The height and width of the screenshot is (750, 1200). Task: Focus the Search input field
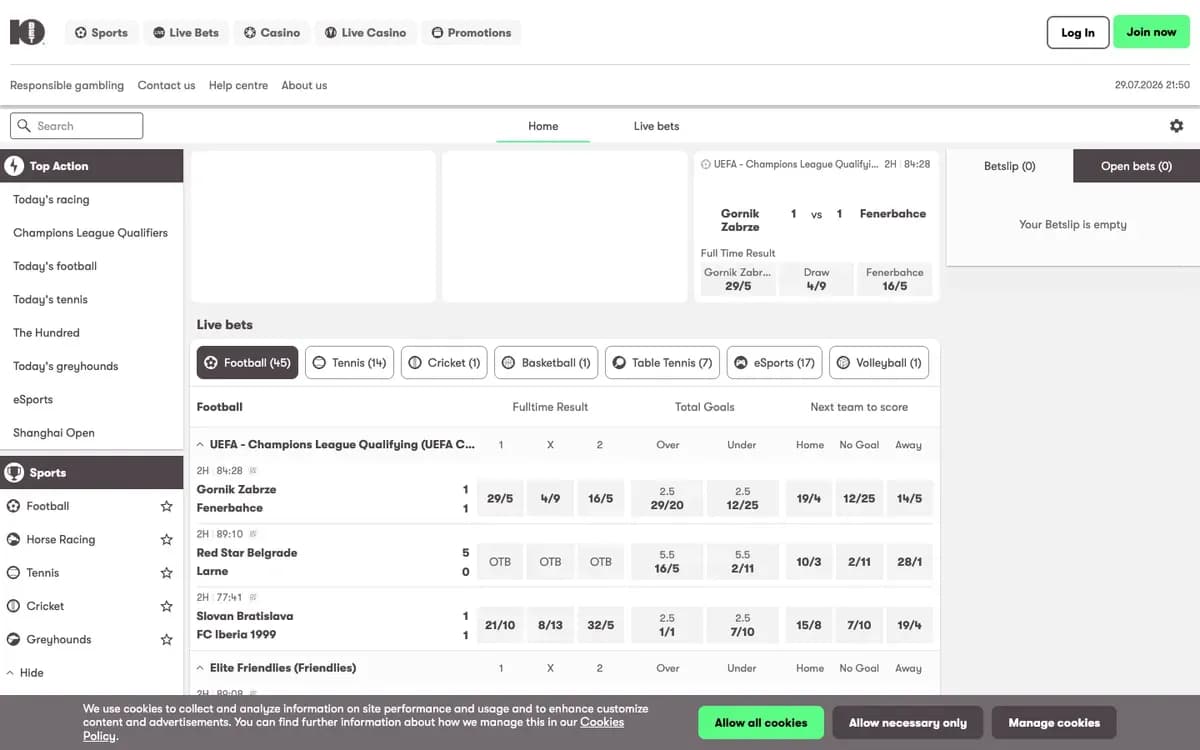(x=77, y=126)
